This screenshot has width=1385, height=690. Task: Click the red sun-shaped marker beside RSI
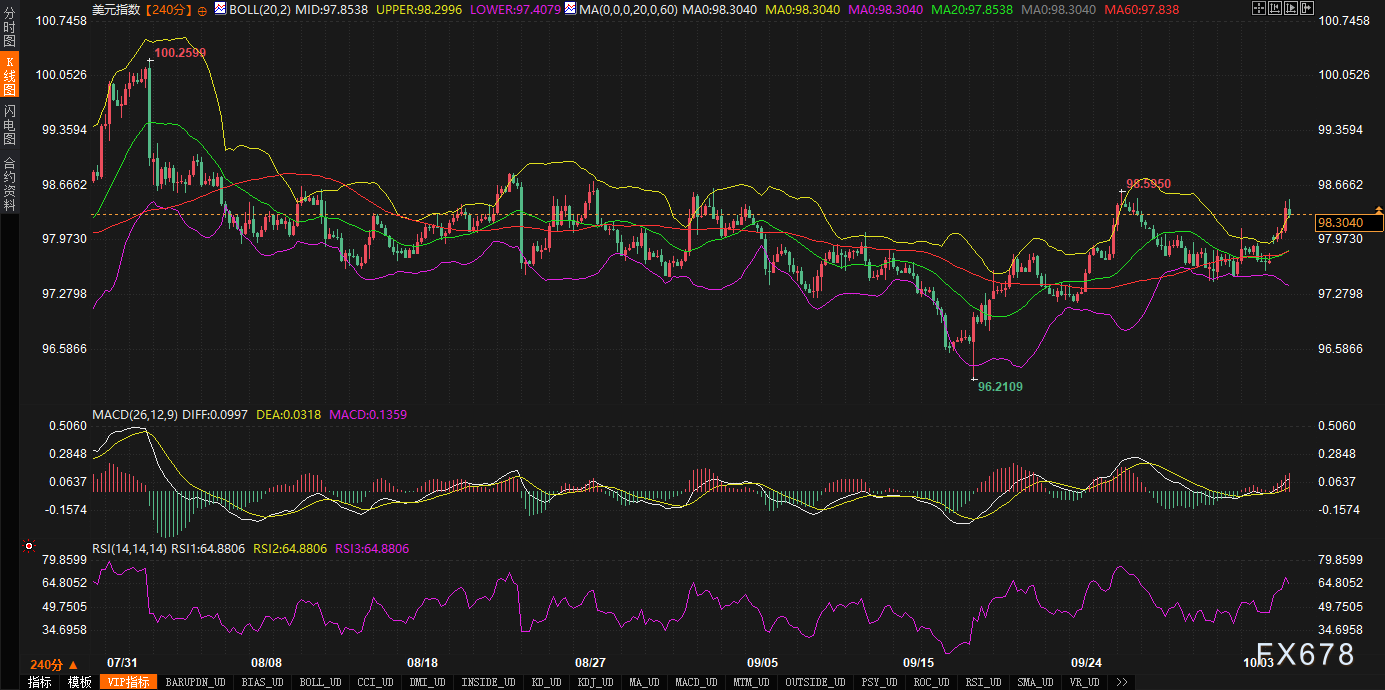click(28, 547)
